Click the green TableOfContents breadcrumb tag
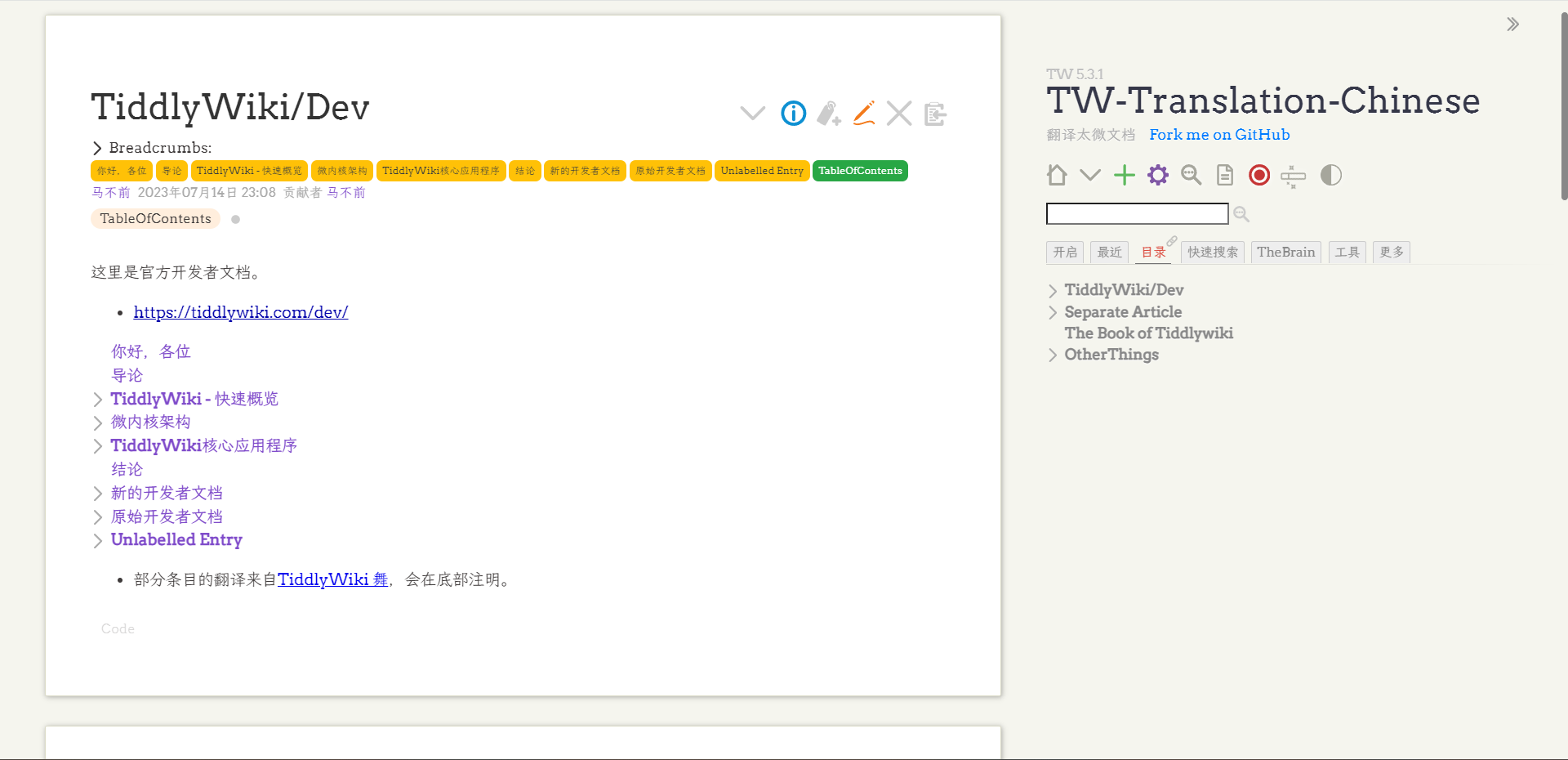 tap(860, 171)
